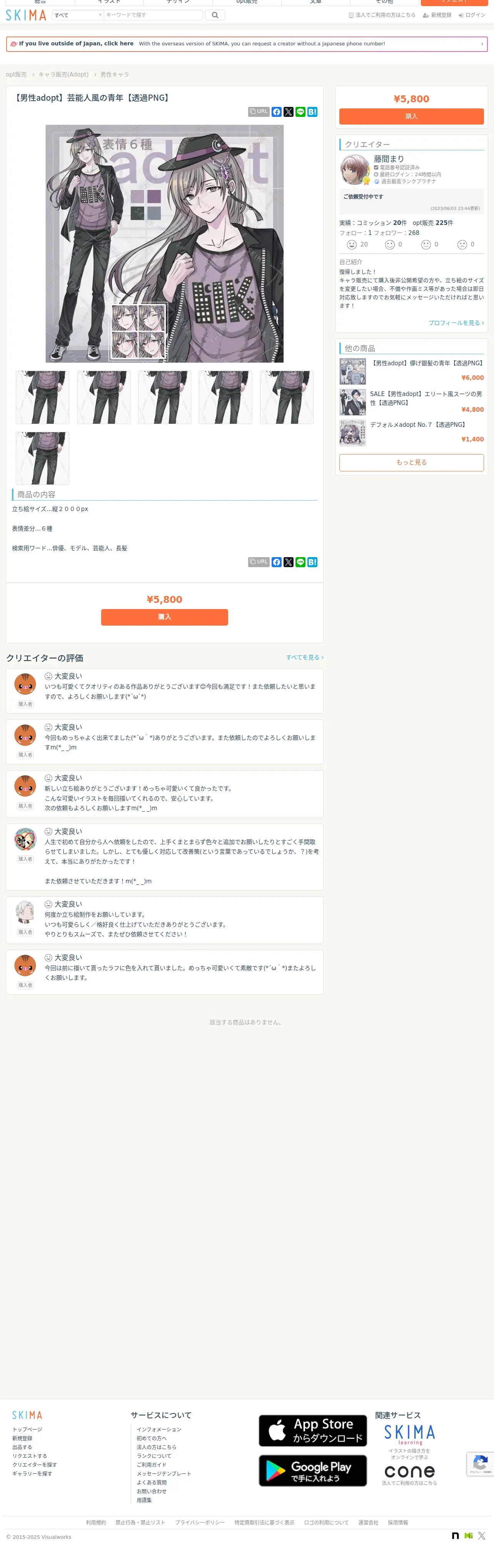The height and width of the screenshot is (1568, 494).
Task: Open the SKIMA learning logo link
Action: 409,1435
